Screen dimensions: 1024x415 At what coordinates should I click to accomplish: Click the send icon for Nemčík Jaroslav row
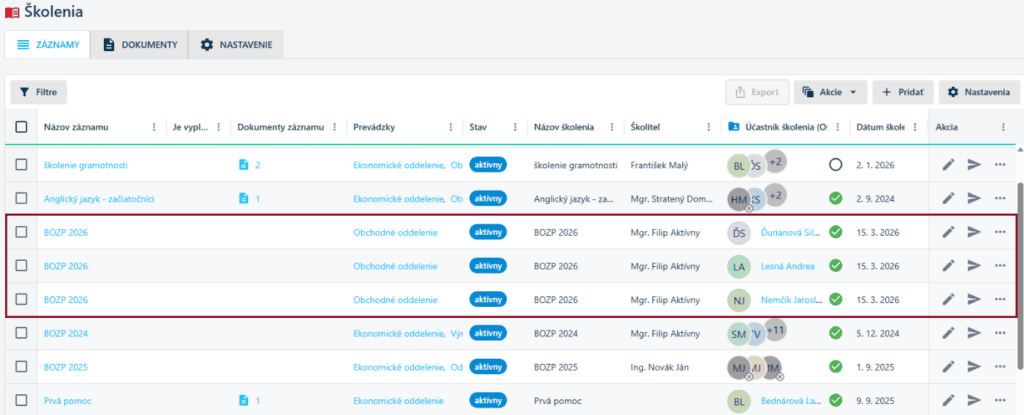[974, 300]
